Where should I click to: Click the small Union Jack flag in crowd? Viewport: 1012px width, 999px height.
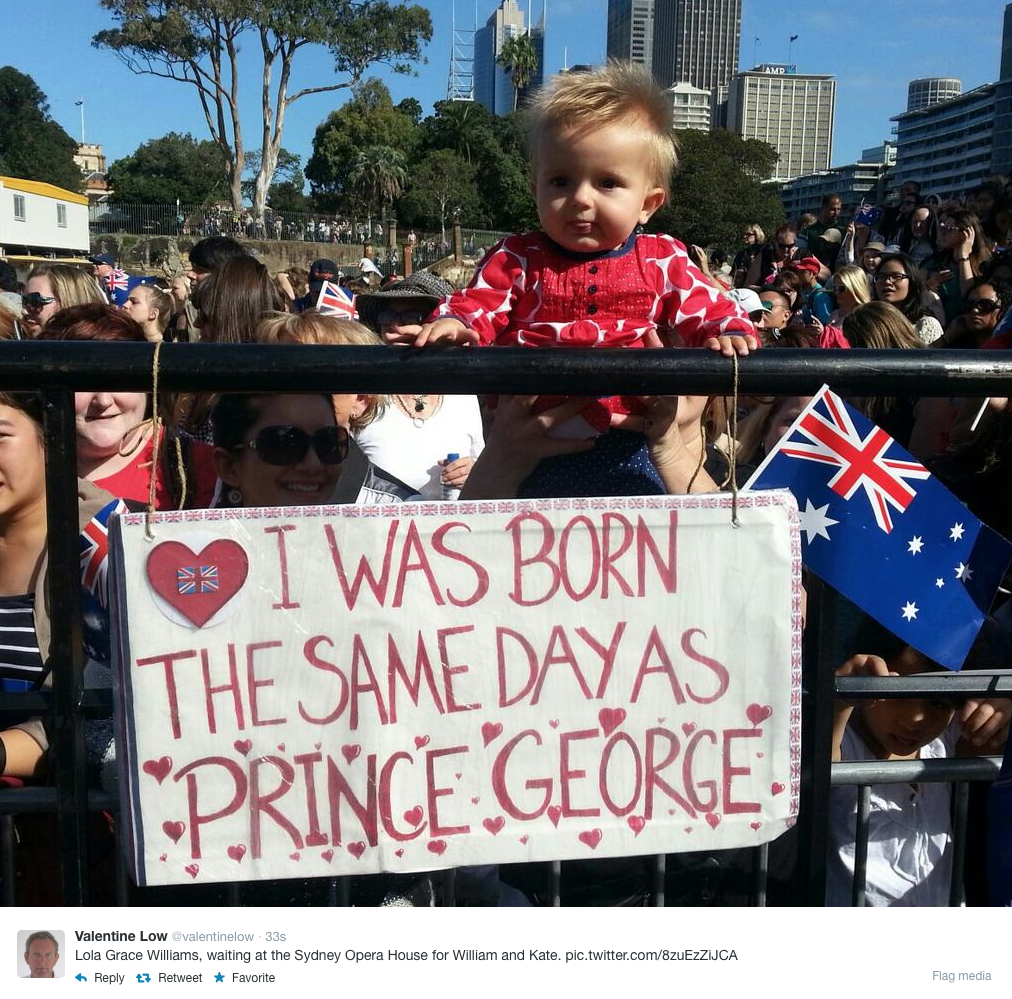(336, 300)
